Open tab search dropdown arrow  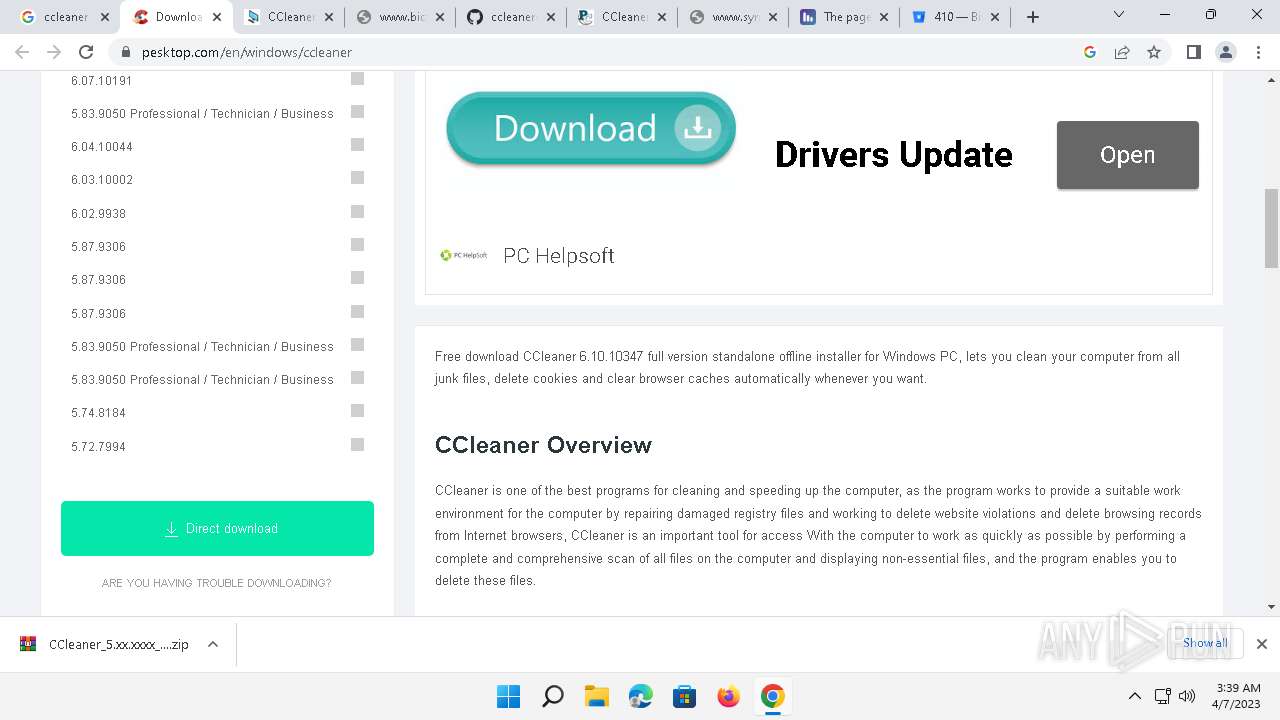click(x=1119, y=15)
